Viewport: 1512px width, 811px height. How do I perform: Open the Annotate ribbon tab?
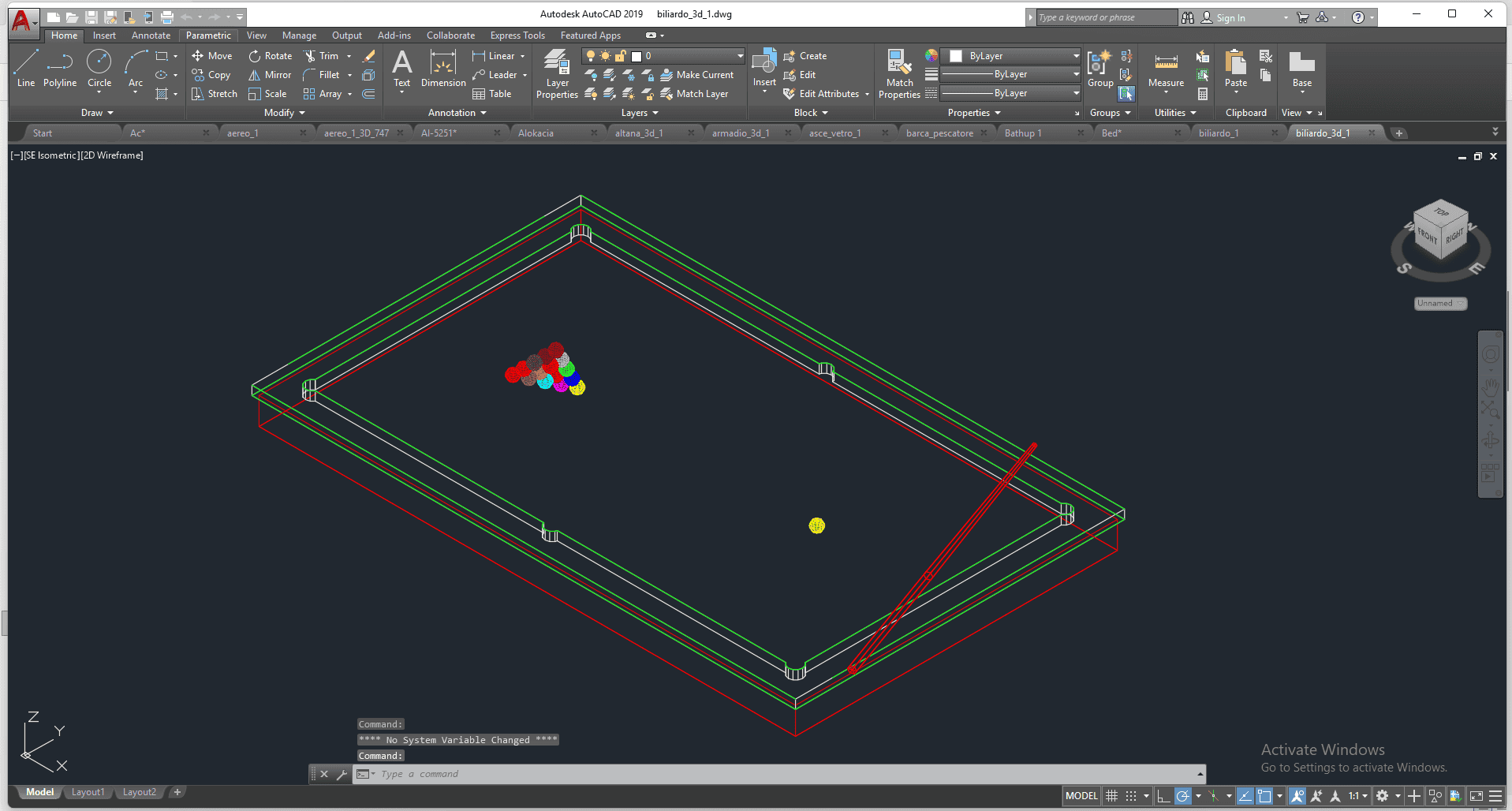(x=151, y=36)
